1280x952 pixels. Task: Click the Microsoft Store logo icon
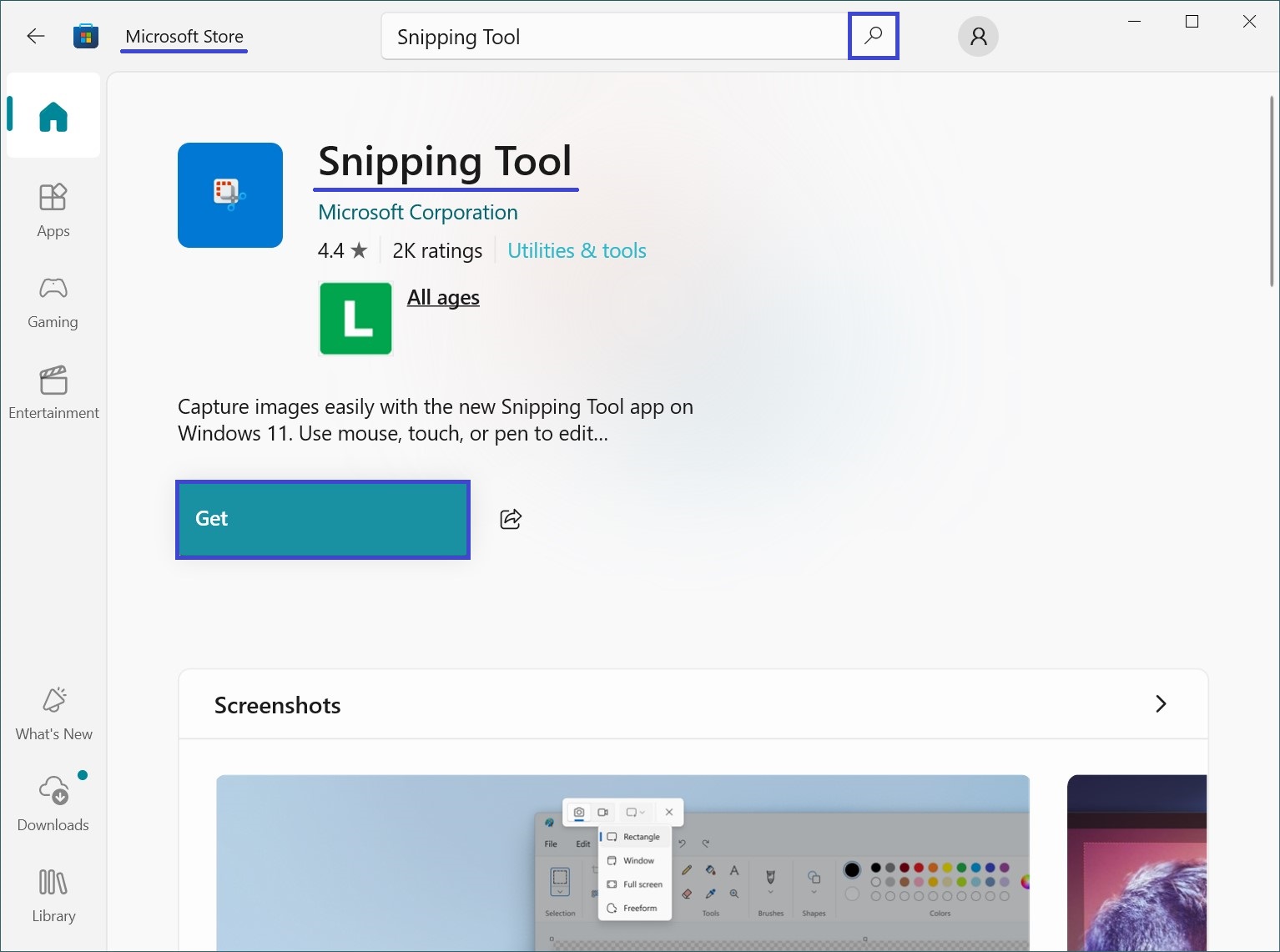click(x=86, y=36)
